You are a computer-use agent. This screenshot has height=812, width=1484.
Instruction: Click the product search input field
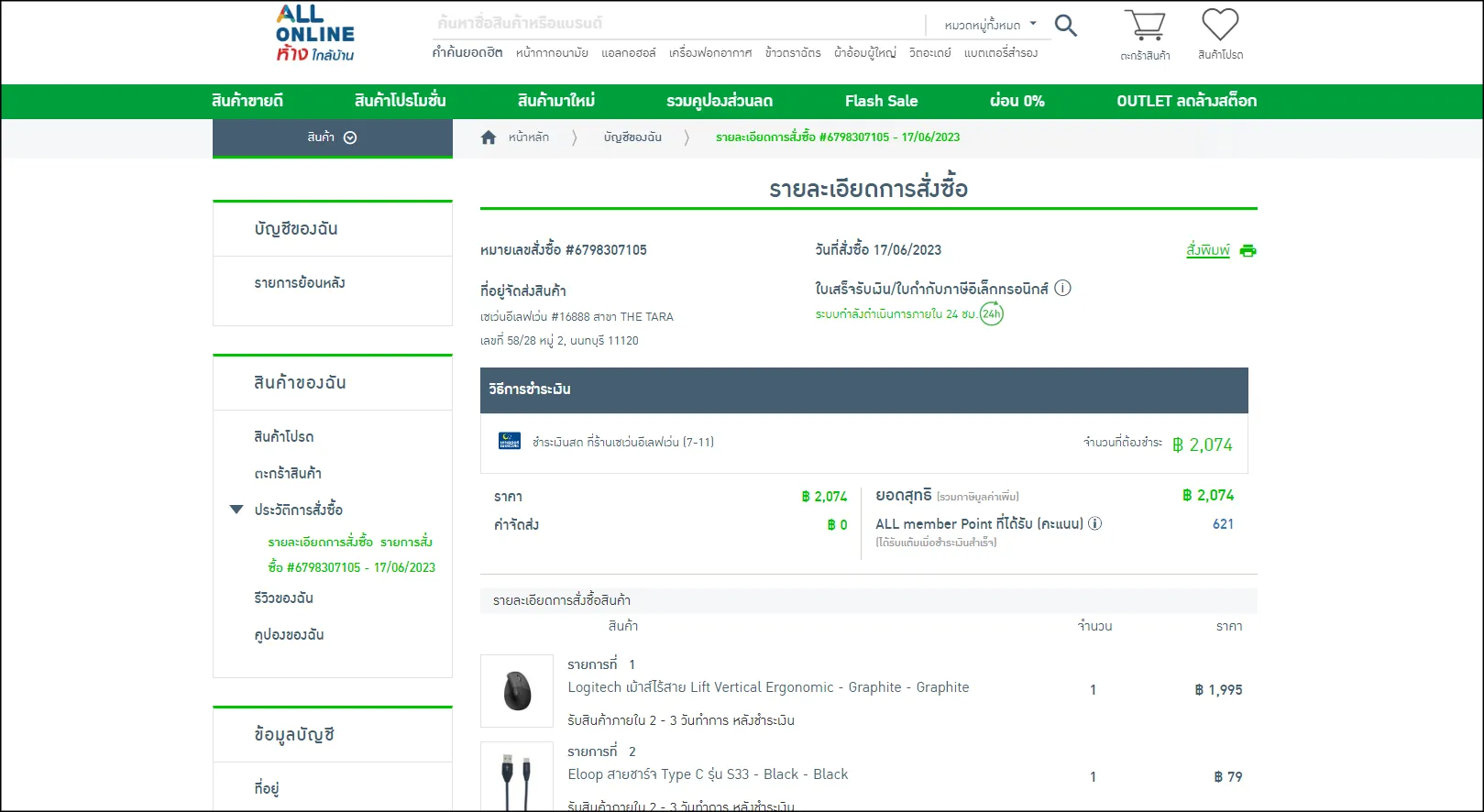click(x=676, y=24)
